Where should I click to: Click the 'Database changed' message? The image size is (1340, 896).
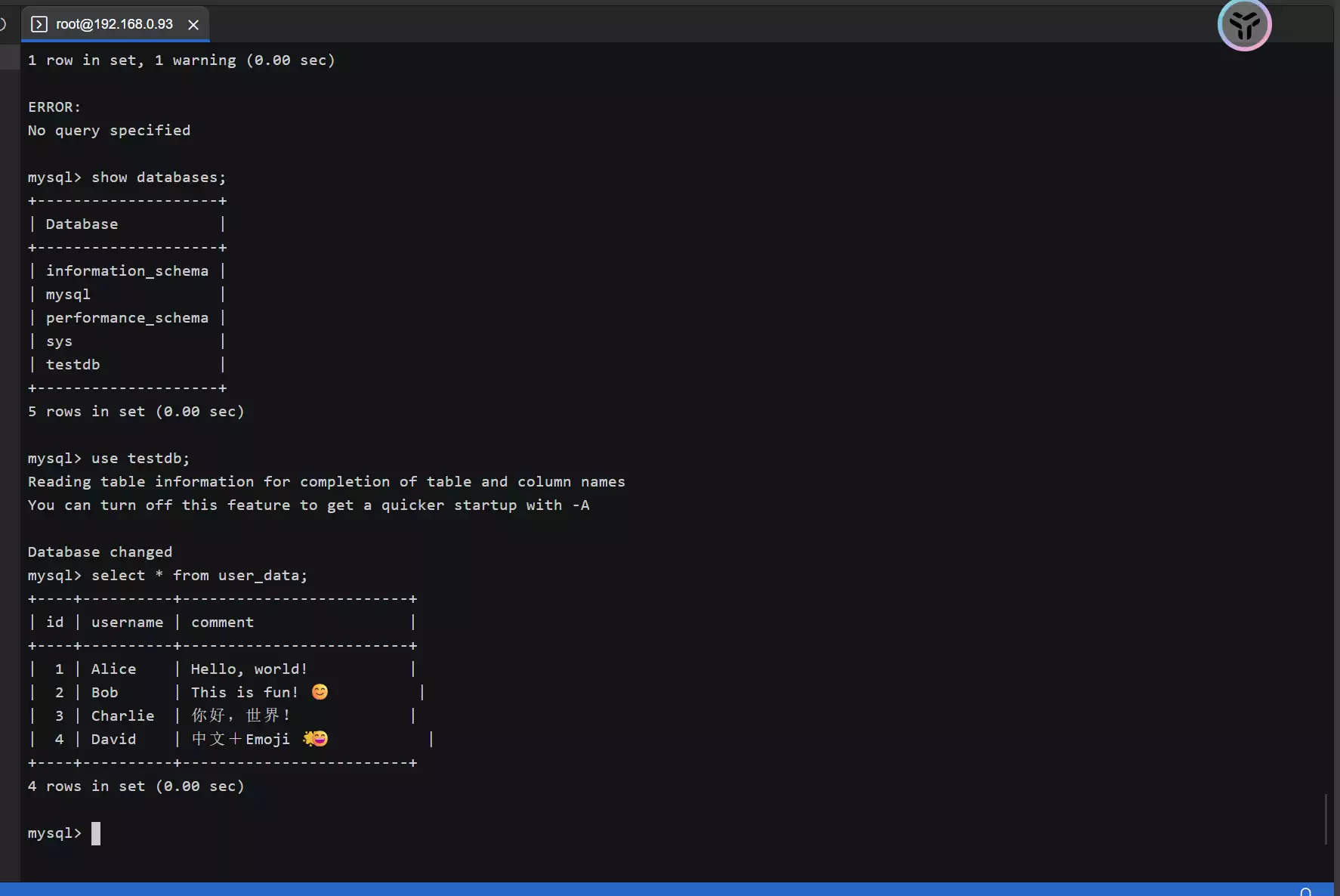click(100, 552)
